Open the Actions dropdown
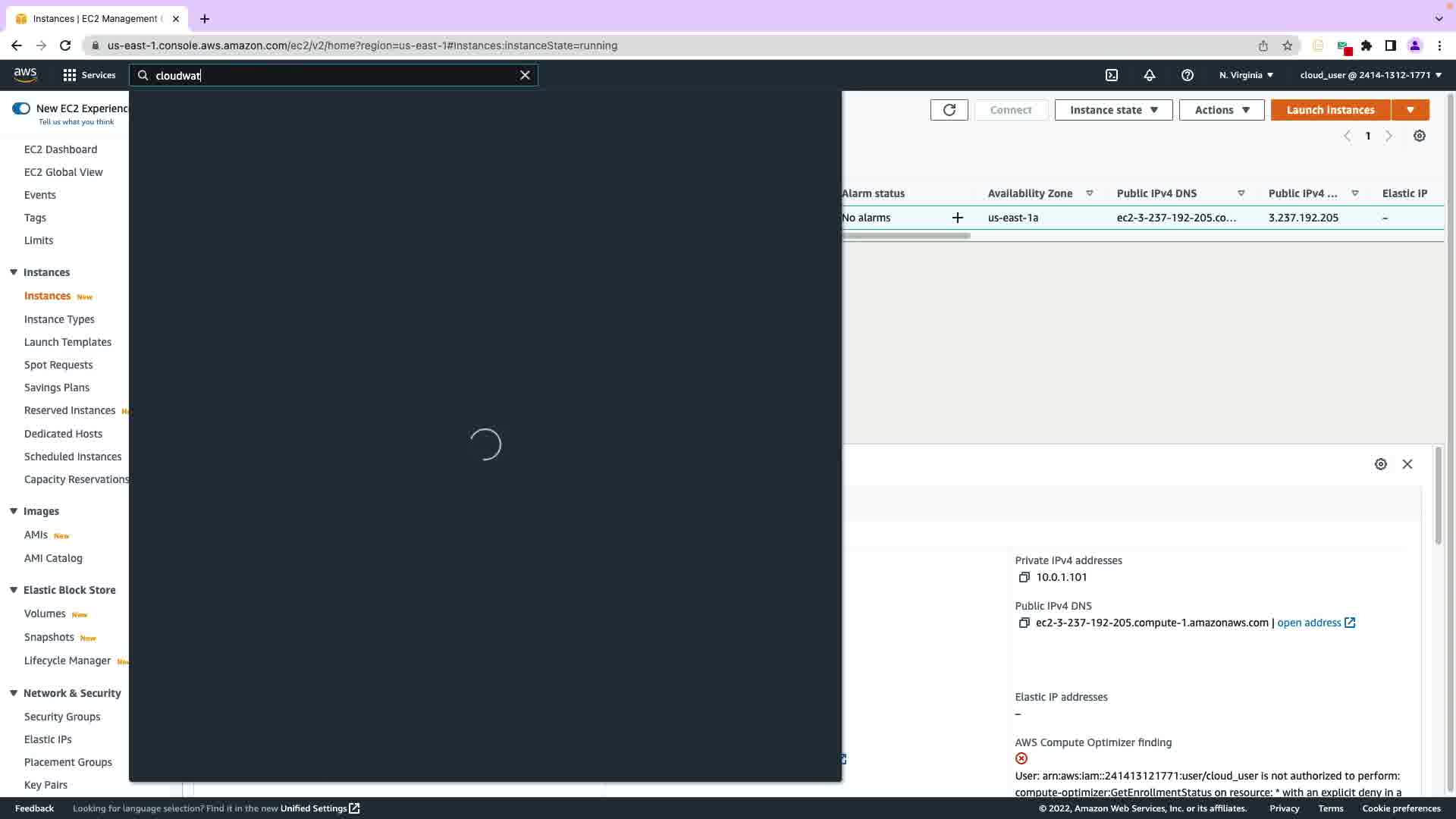The height and width of the screenshot is (819, 1456). (1221, 110)
